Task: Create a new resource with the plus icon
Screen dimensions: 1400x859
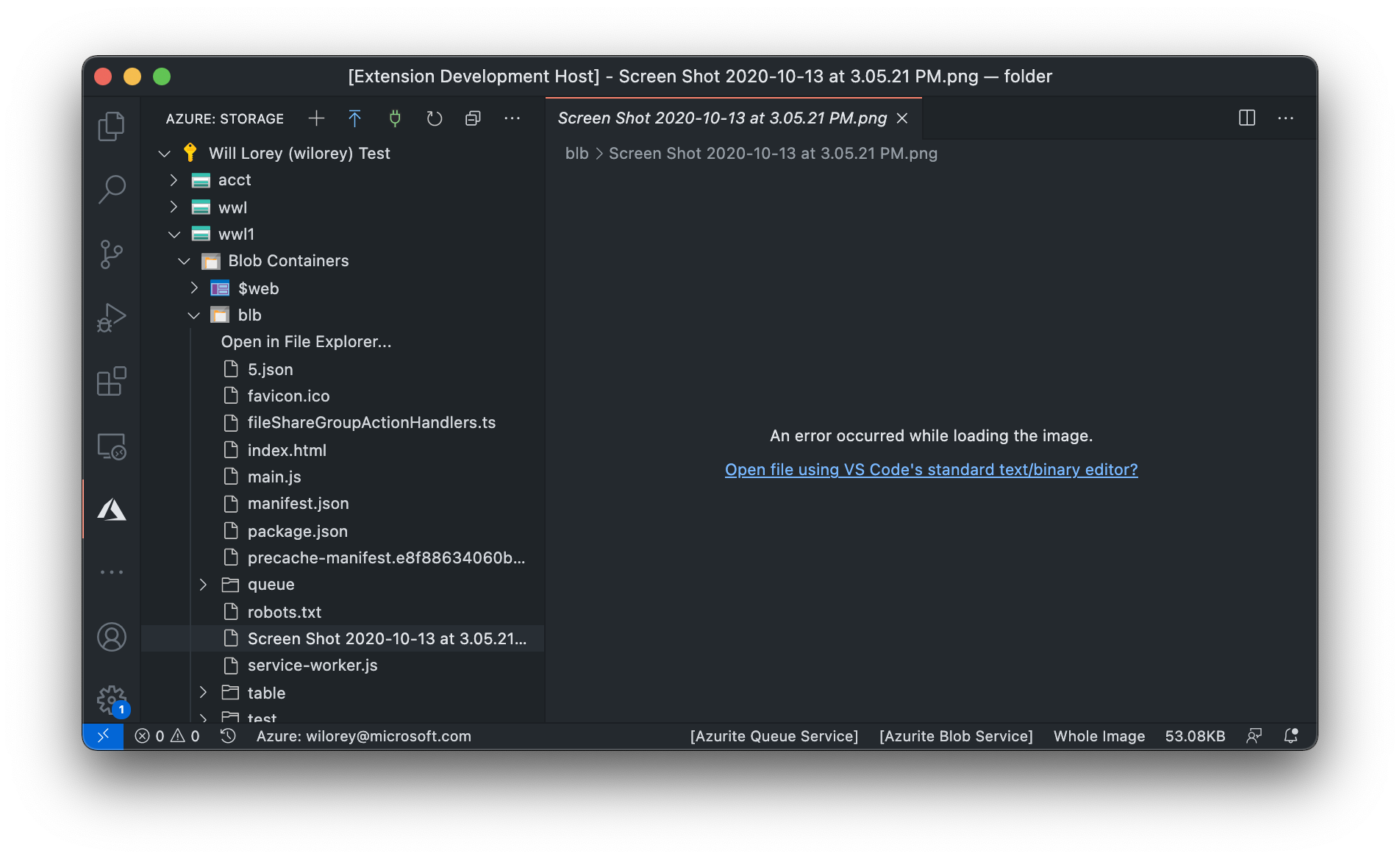Action: 316,118
